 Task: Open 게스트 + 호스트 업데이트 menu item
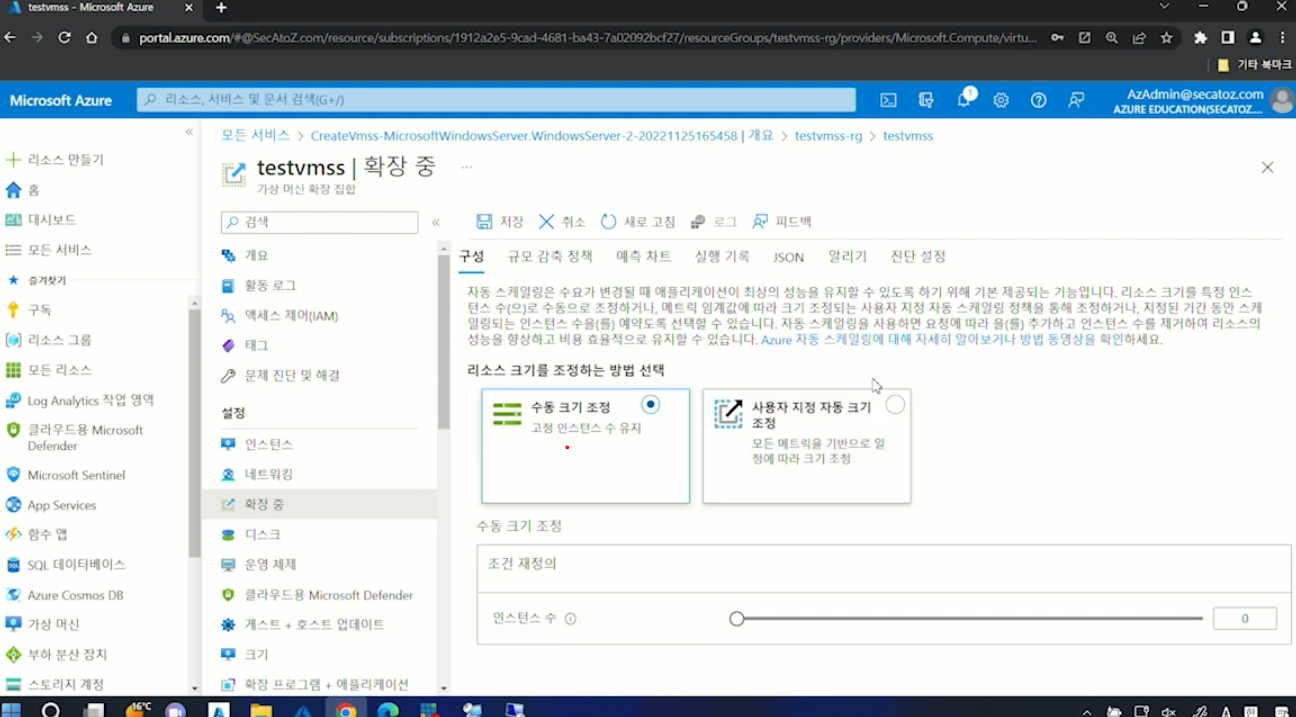click(314, 625)
